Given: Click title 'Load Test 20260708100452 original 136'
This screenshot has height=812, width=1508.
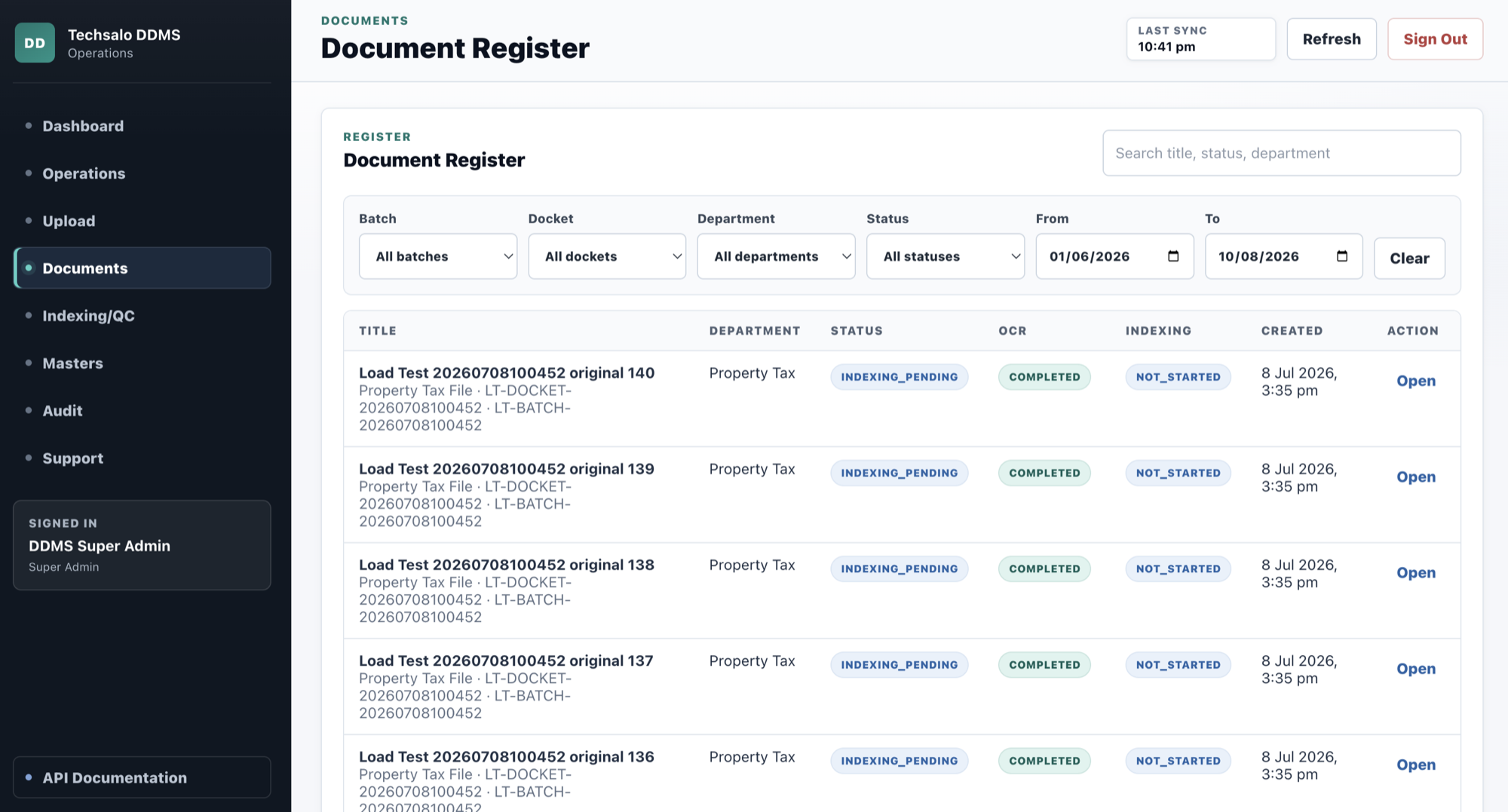Looking at the screenshot, I should 507,756.
